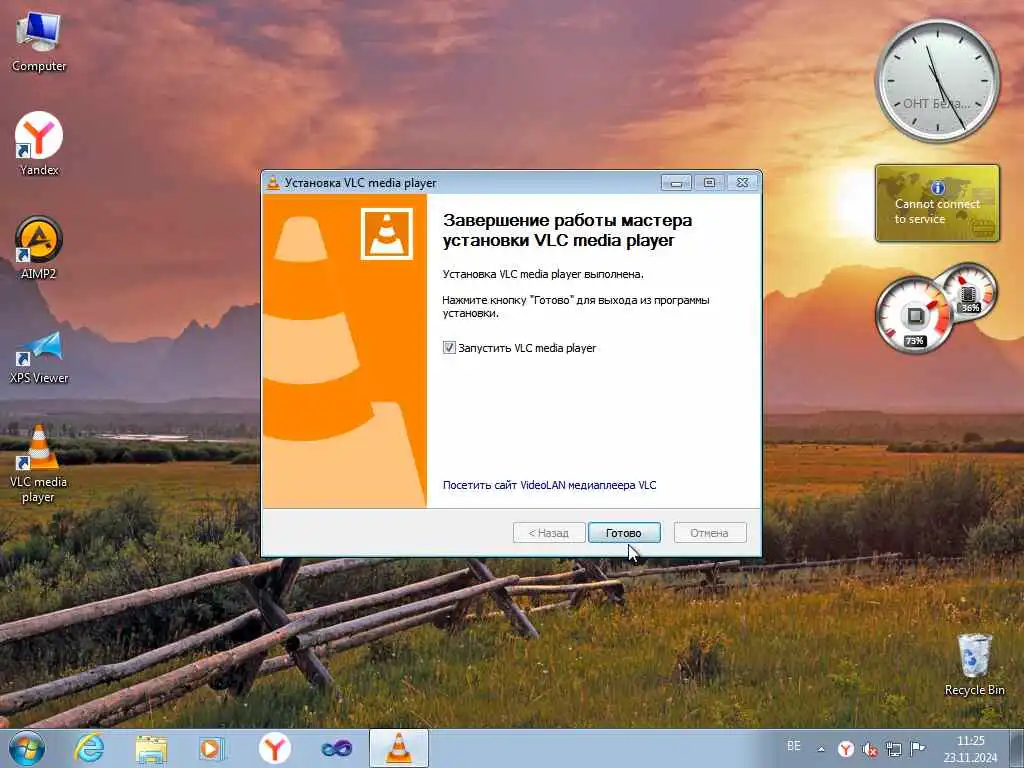Viewport: 1024px width, 768px height.
Task: Click the Установка VLC media player выполнена text
Action: [543, 274]
